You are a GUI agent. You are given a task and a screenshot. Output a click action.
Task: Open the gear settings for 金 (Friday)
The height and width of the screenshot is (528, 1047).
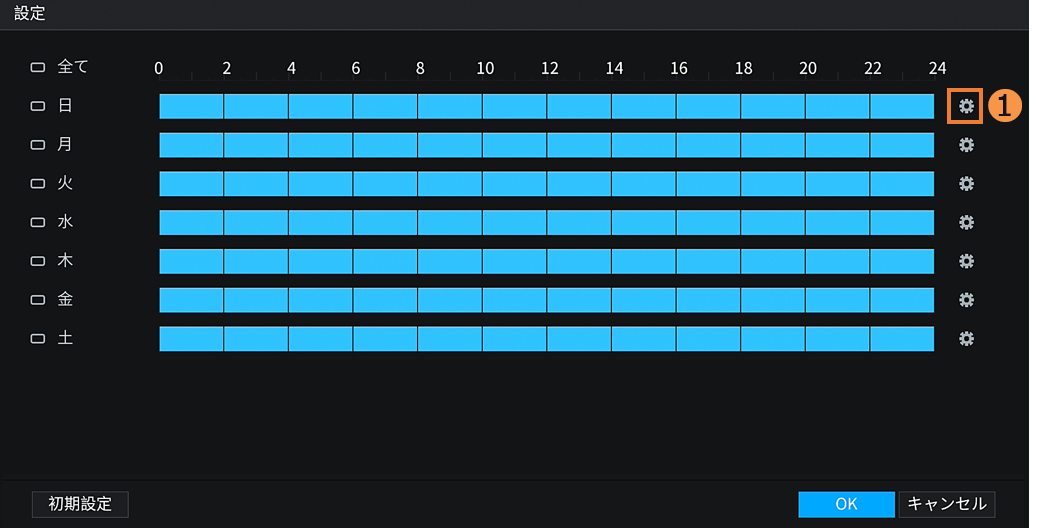[x=966, y=300]
